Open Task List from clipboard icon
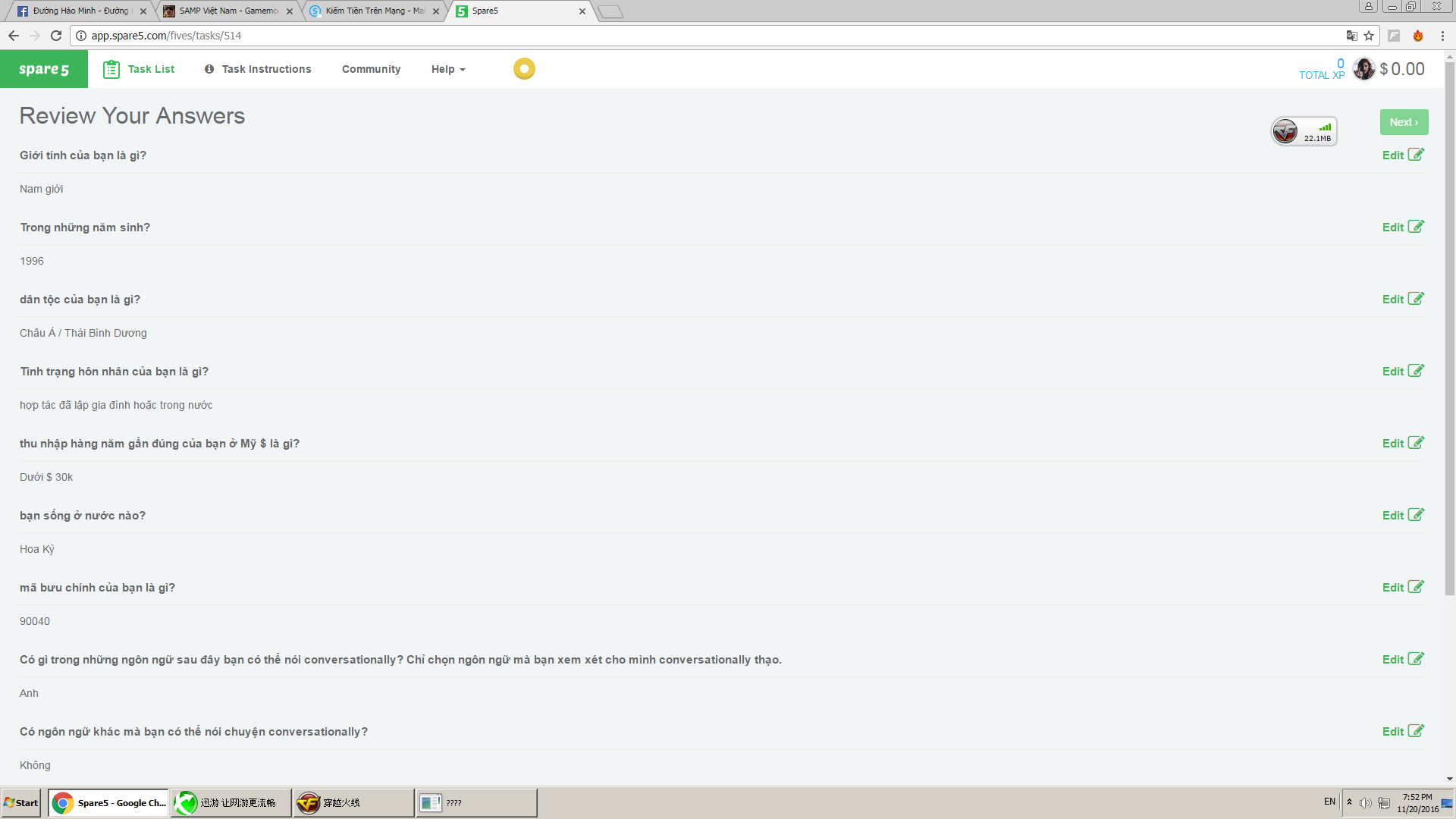This screenshot has width=1456, height=819. click(111, 69)
